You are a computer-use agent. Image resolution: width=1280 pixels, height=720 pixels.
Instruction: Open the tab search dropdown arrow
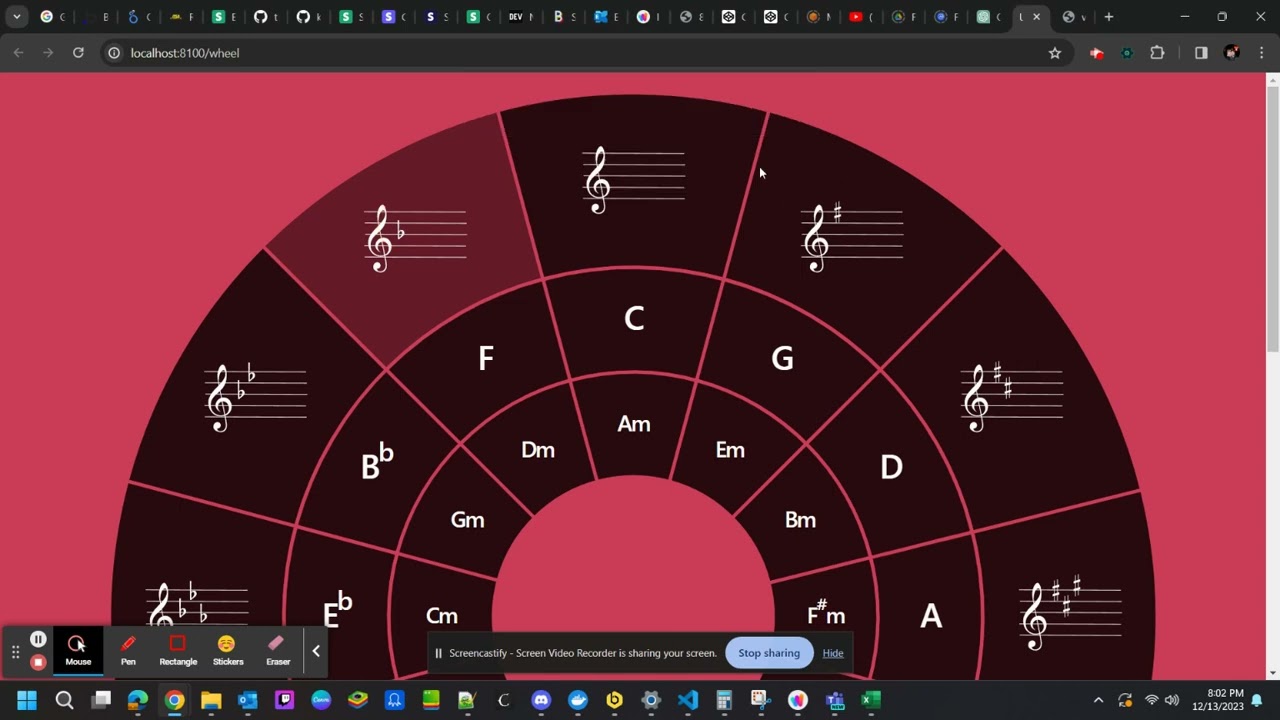[x=16, y=17]
